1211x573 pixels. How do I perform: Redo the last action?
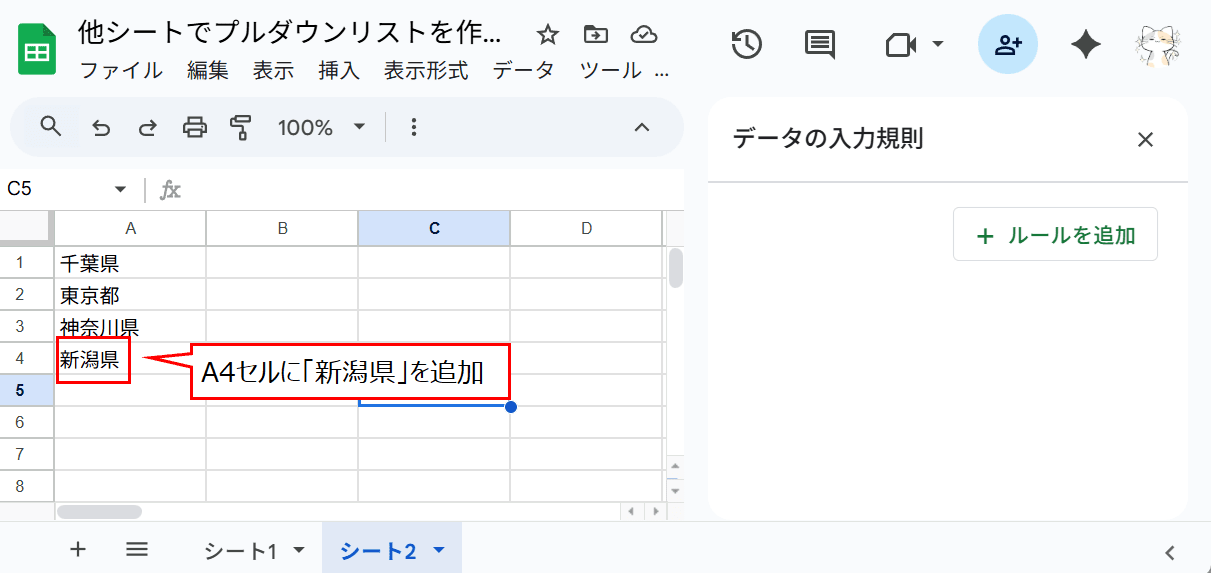pyautogui.click(x=148, y=127)
